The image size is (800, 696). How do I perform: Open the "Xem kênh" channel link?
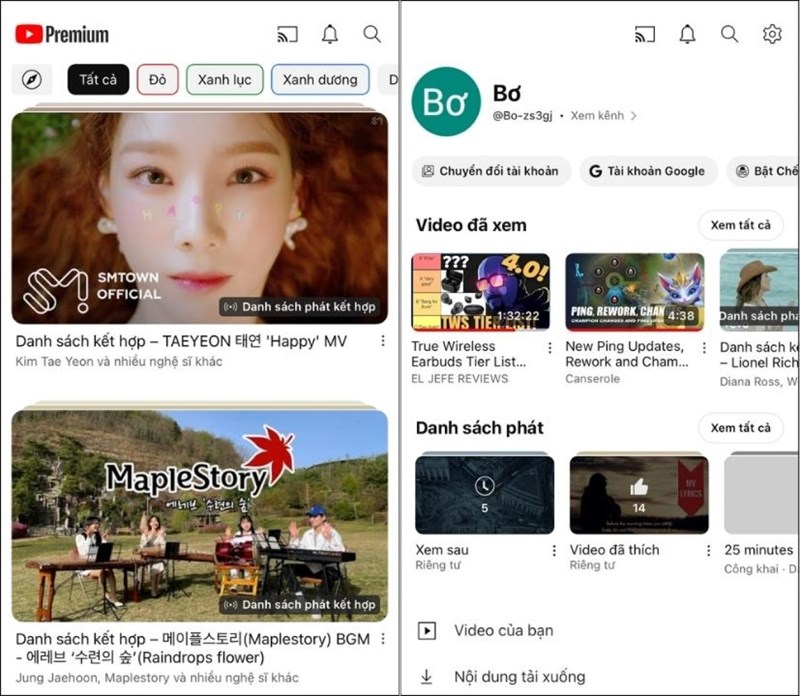597,116
